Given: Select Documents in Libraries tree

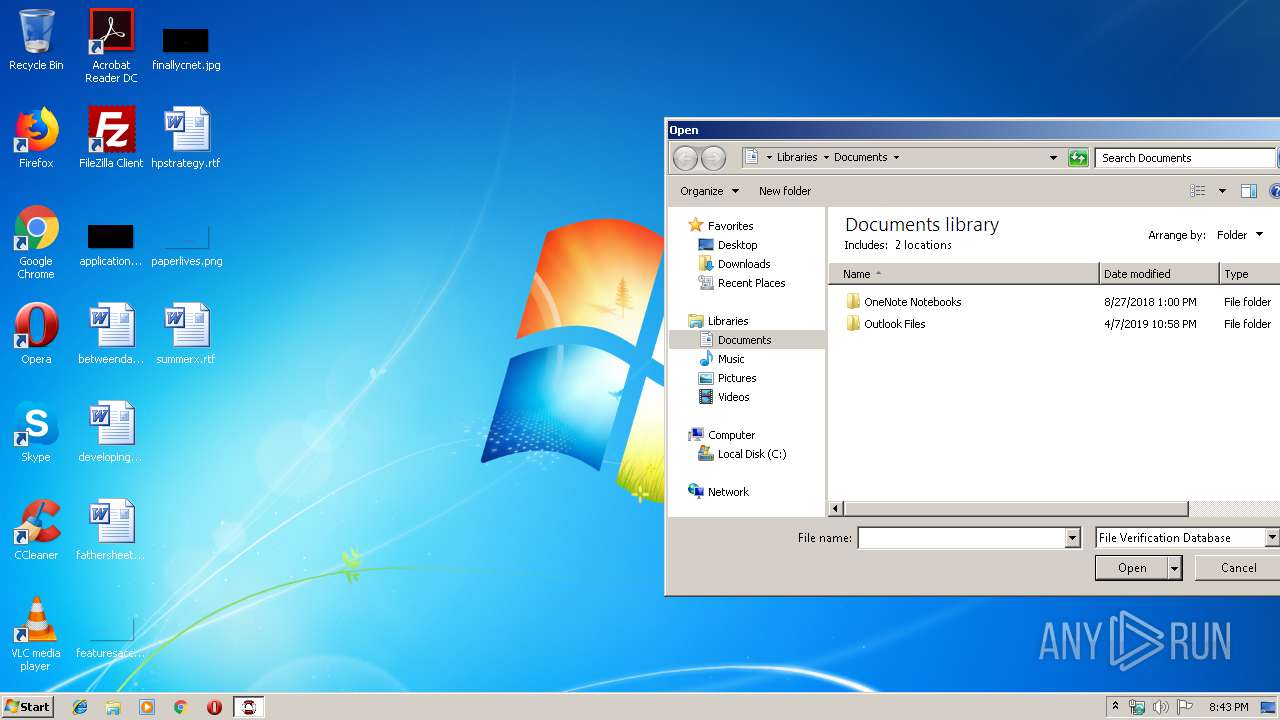Looking at the screenshot, I should tap(745, 340).
